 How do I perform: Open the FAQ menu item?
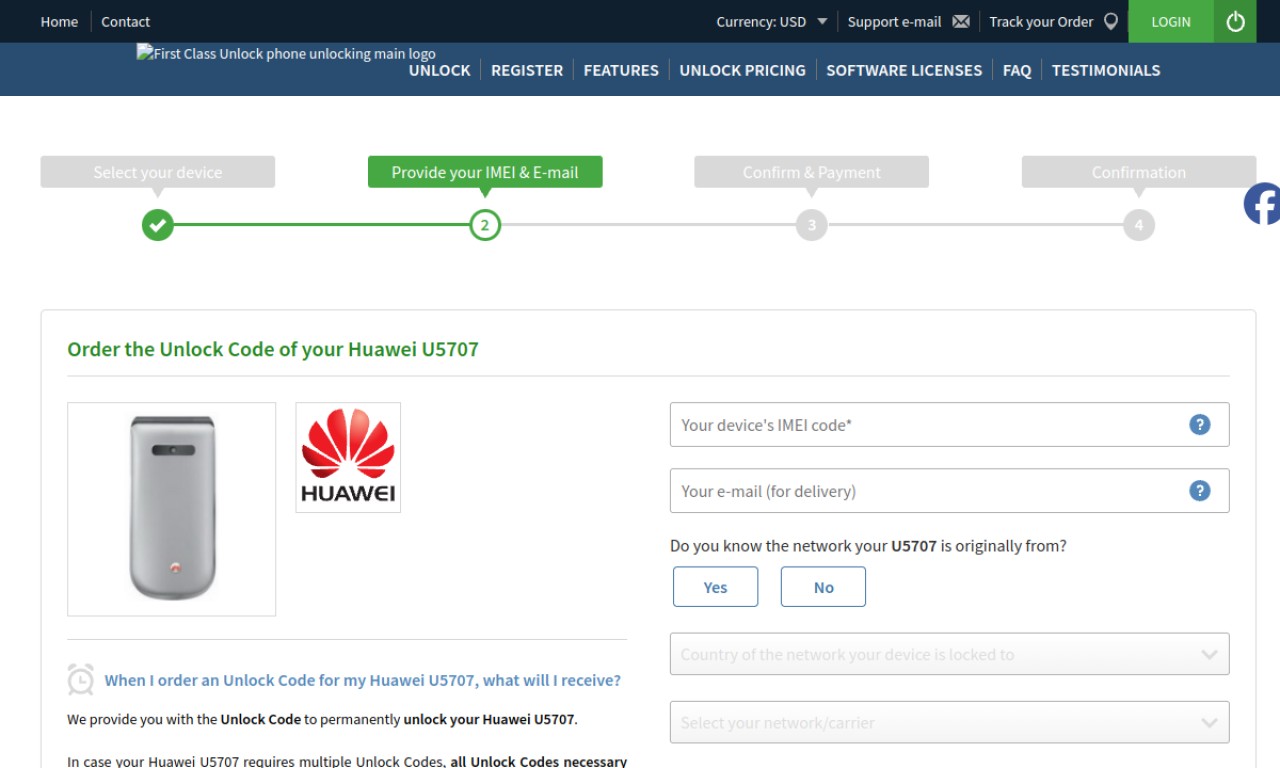click(x=1017, y=70)
